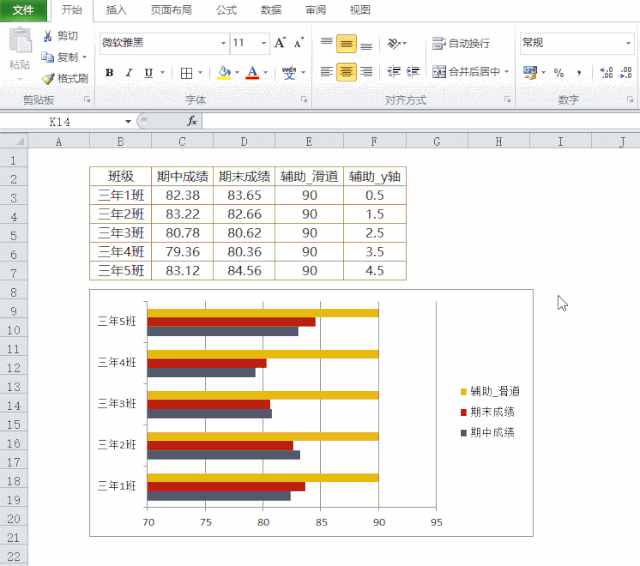This screenshot has height=566, width=640.
Task: Click the 自动换行 wrap text button
Action: pyautogui.click(x=461, y=43)
